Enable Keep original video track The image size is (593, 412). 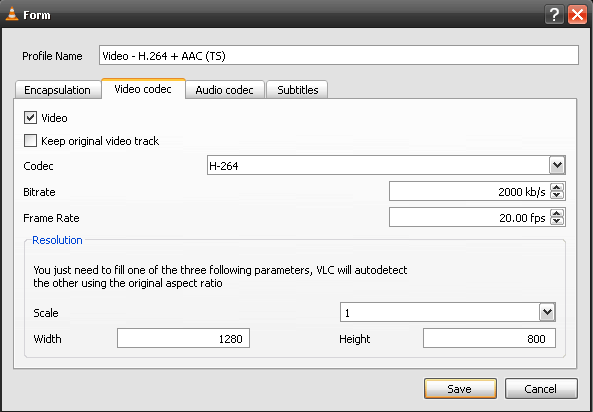30,140
